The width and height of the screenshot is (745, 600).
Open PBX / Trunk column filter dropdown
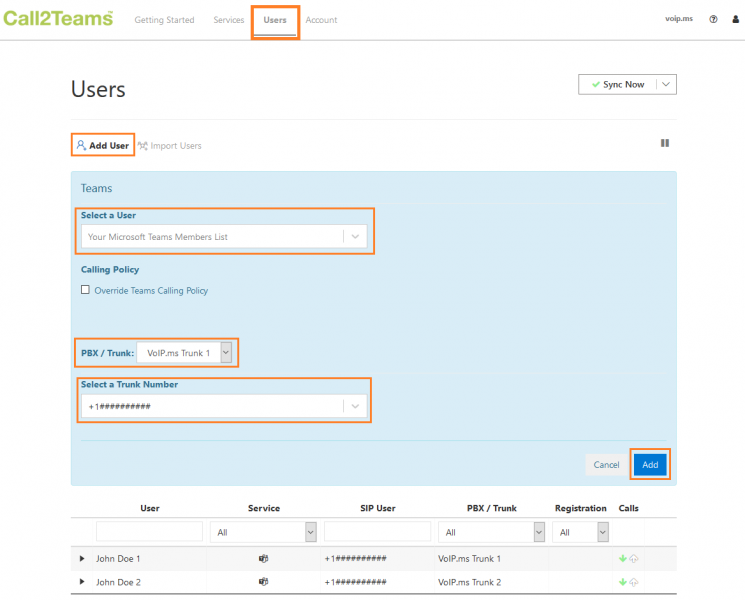click(x=491, y=532)
